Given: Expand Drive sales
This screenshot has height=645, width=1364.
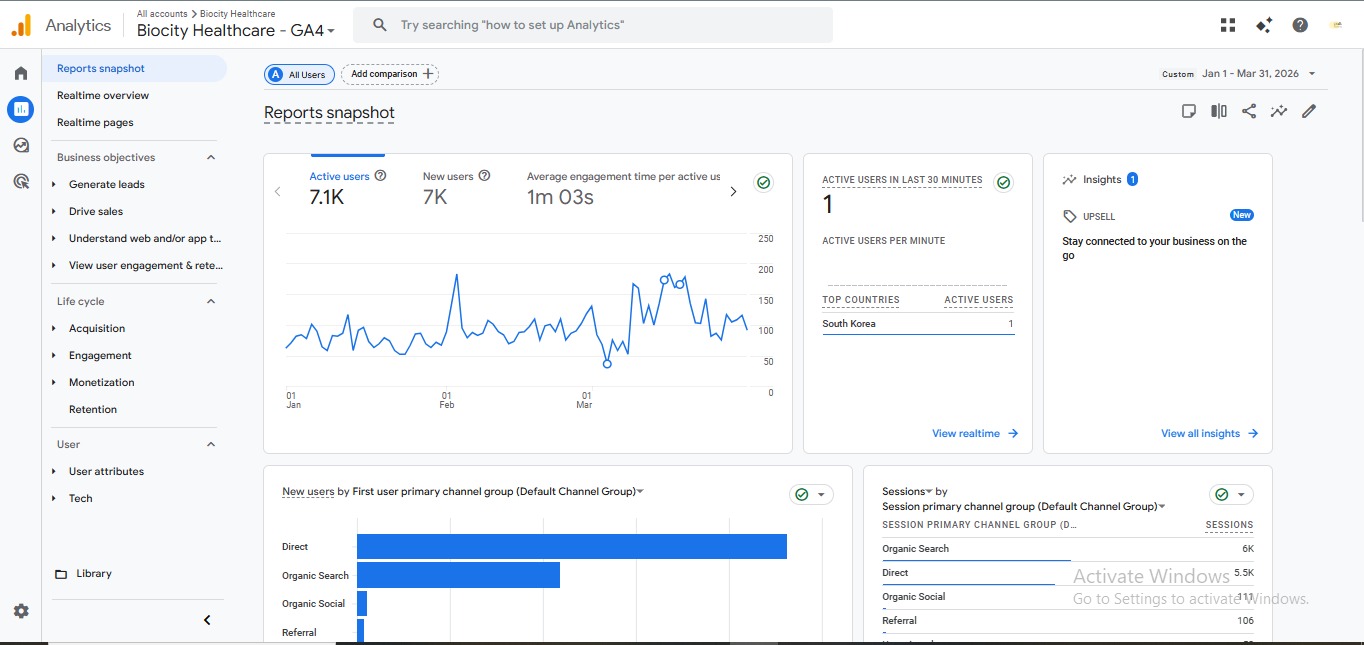Looking at the screenshot, I should pyautogui.click(x=54, y=211).
